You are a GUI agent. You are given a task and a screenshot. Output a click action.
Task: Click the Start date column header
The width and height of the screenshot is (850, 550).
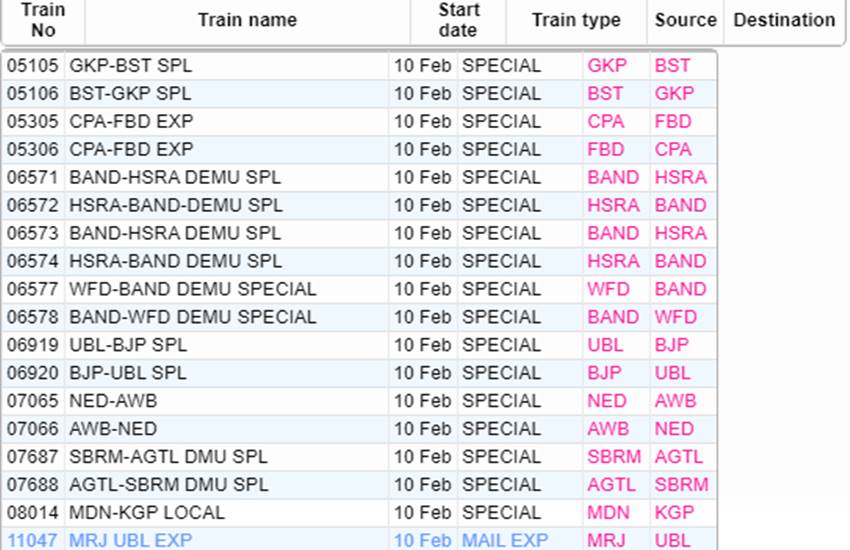pos(458,20)
